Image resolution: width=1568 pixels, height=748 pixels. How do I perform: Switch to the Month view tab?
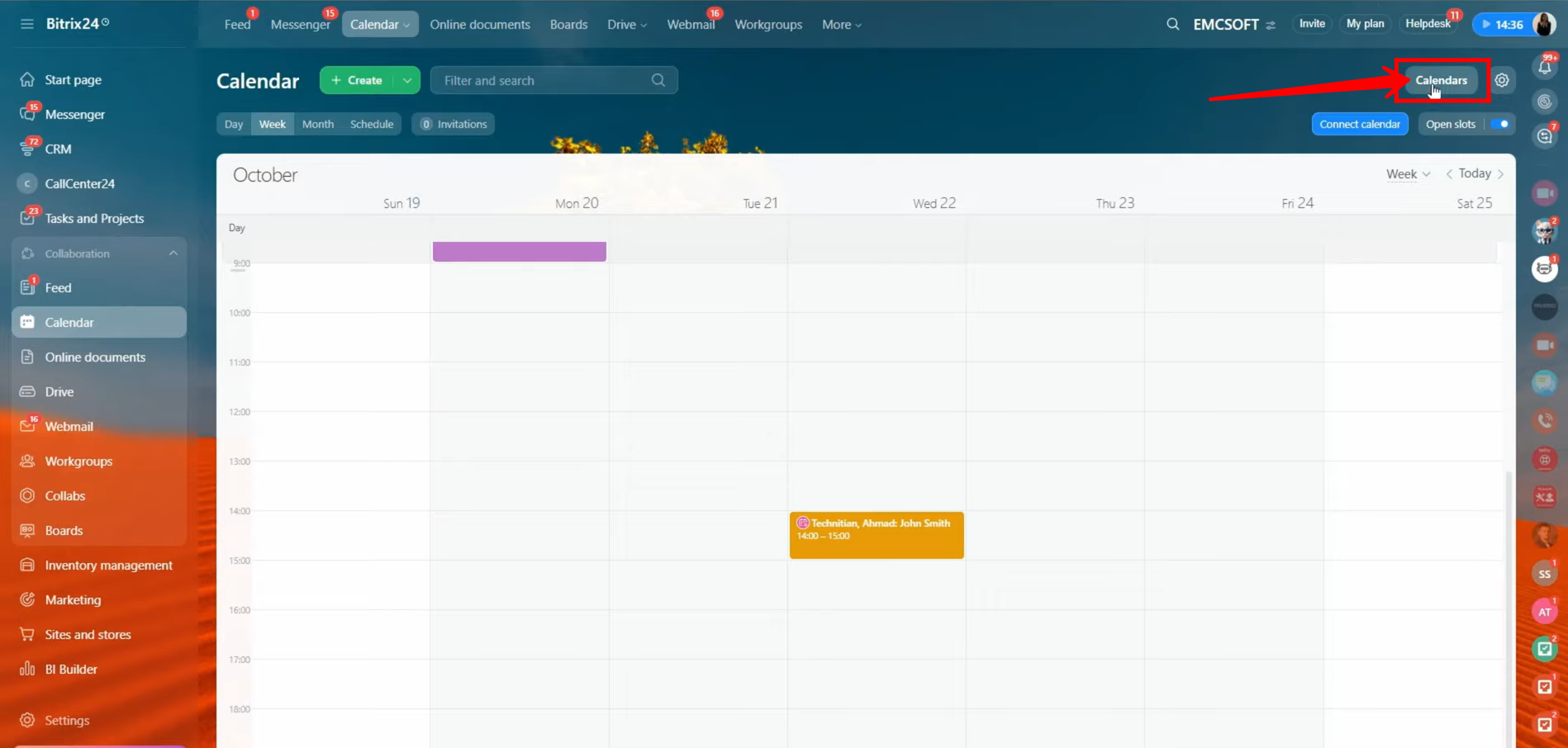(317, 124)
